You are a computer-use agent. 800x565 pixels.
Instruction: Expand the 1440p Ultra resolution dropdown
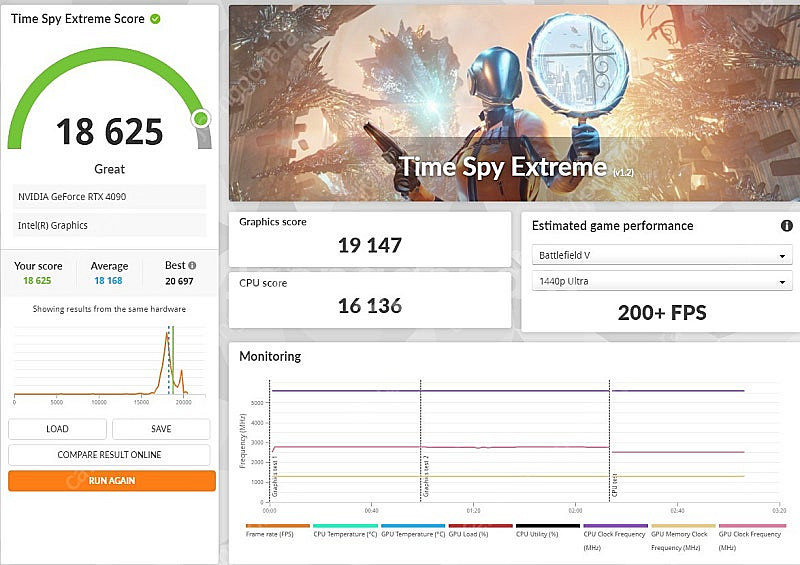(x=660, y=282)
